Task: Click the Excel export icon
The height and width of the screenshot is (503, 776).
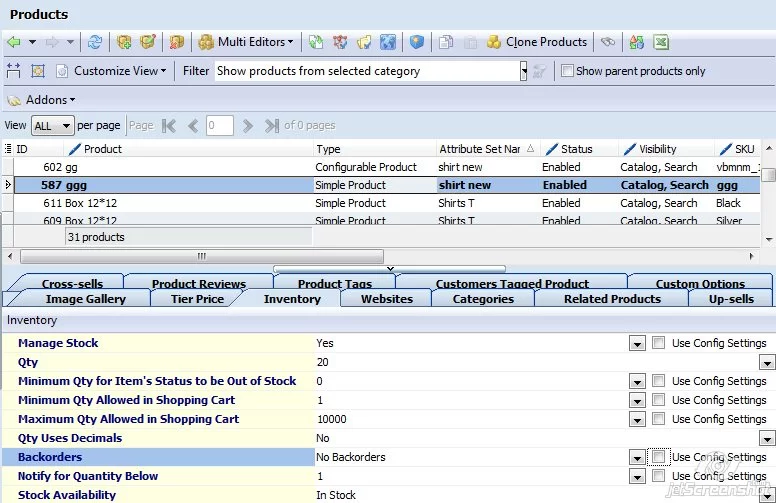Action: click(661, 43)
